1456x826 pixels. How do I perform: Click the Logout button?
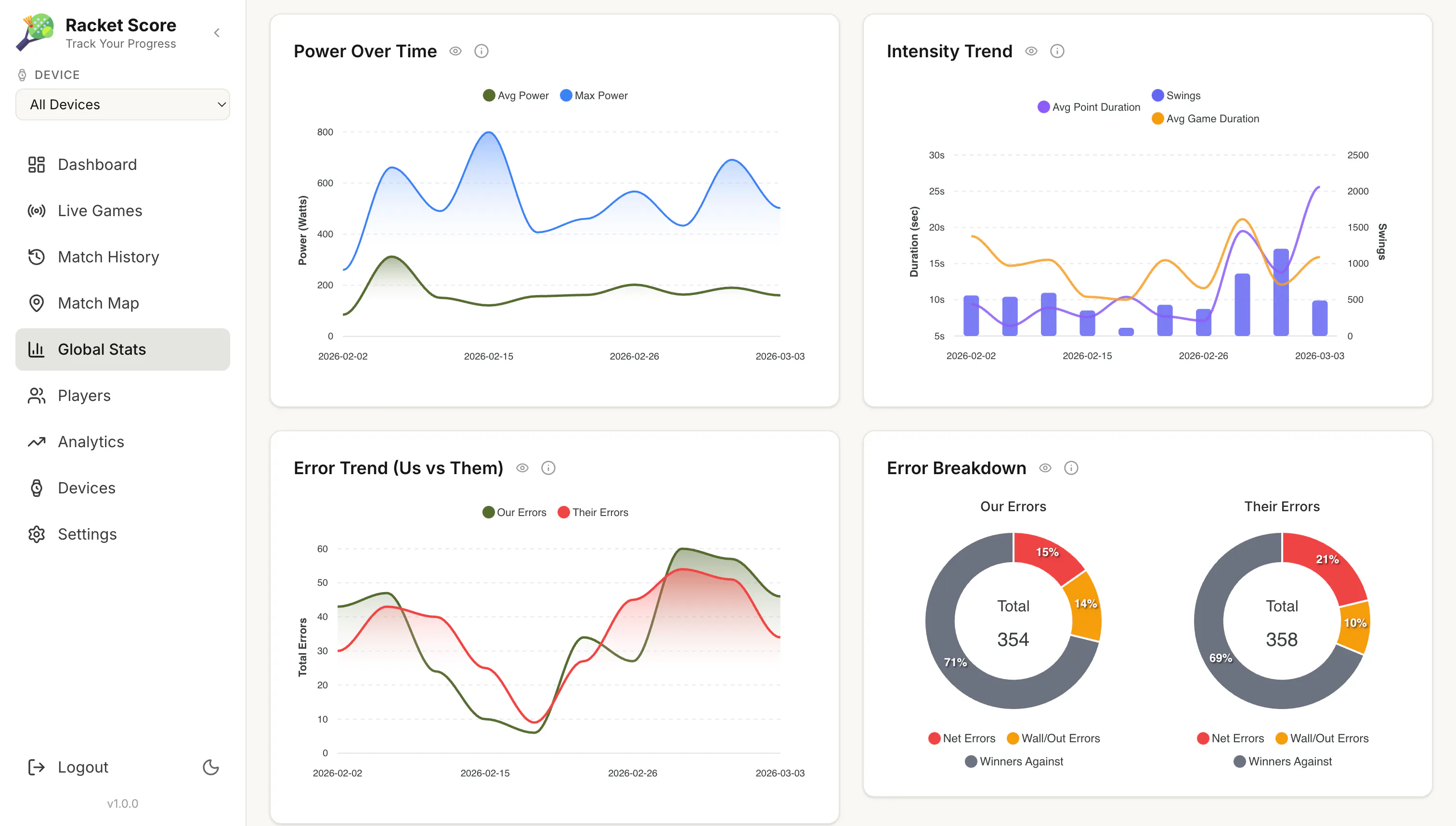point(69,768)
